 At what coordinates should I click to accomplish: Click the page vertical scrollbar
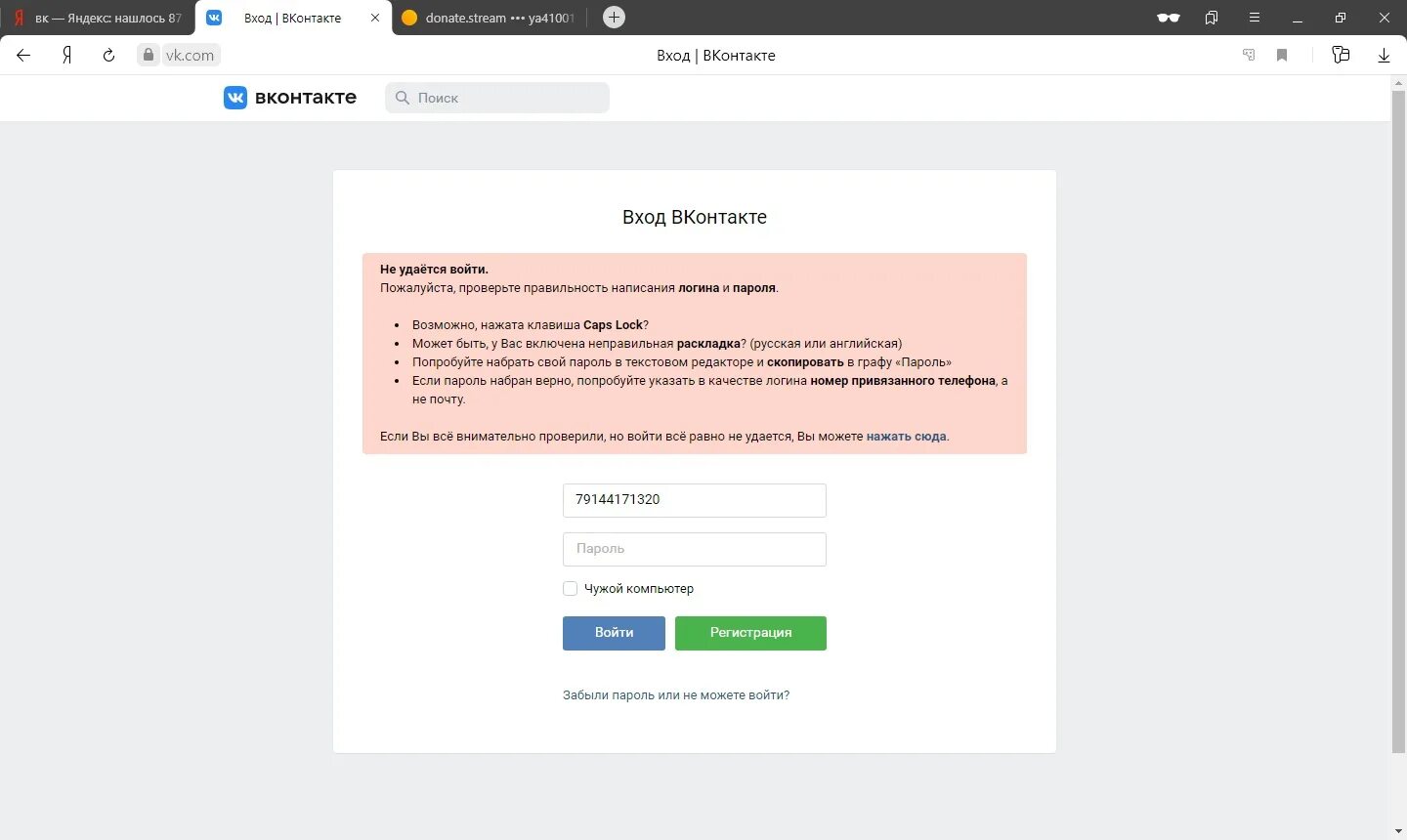coord(1398,422)
